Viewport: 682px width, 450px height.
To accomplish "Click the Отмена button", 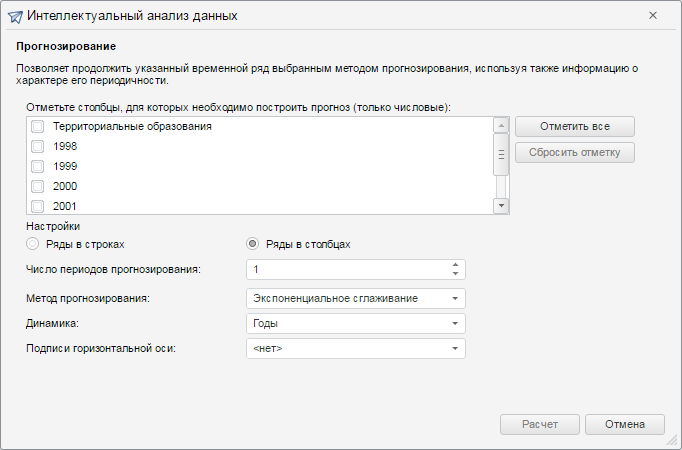I will click(x=625, y=424).
